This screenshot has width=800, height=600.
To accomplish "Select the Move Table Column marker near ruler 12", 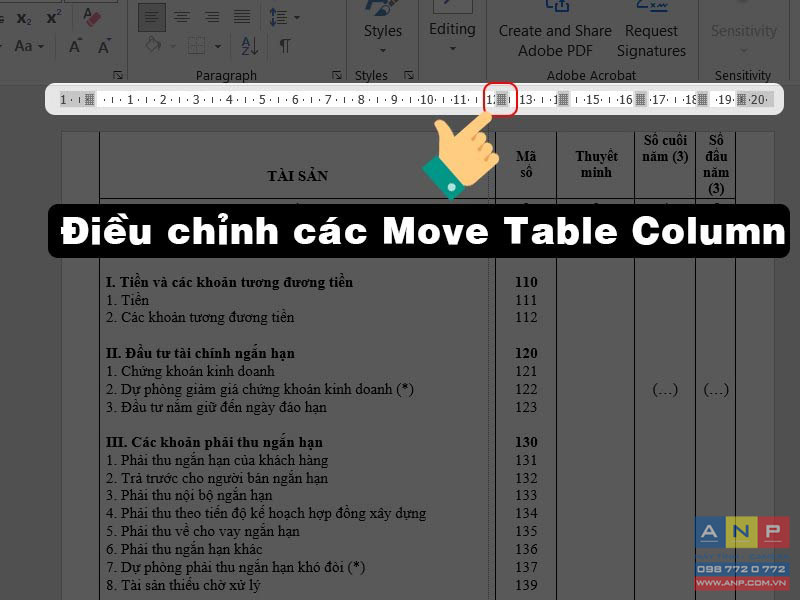I will coord(502,99).
